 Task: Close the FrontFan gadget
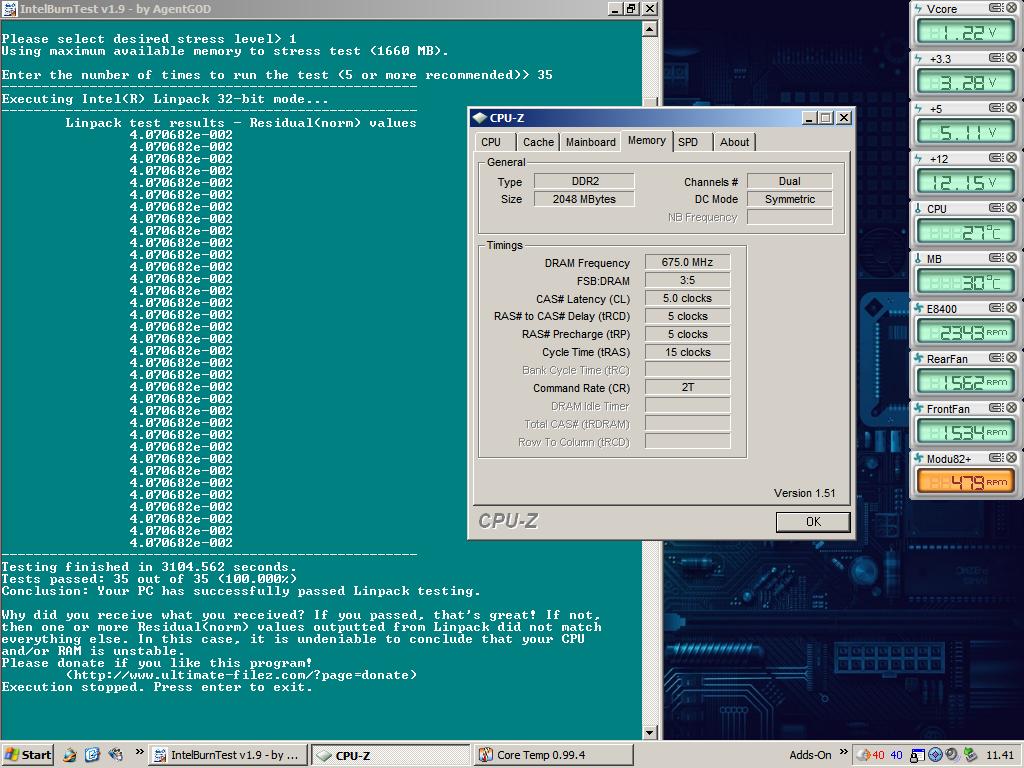(x=1011, y=408)
